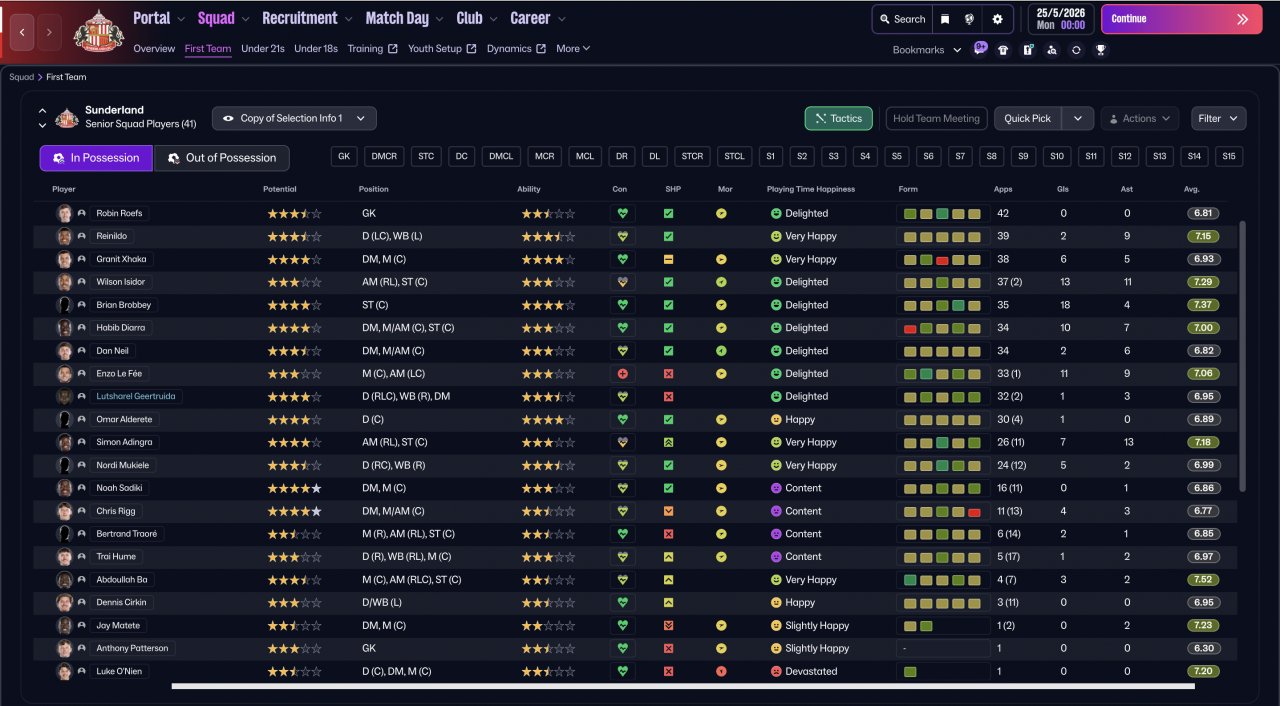Click the Training external link icon
The image size is (1280, 706).
pyautogui.click(x=392, y=49)
